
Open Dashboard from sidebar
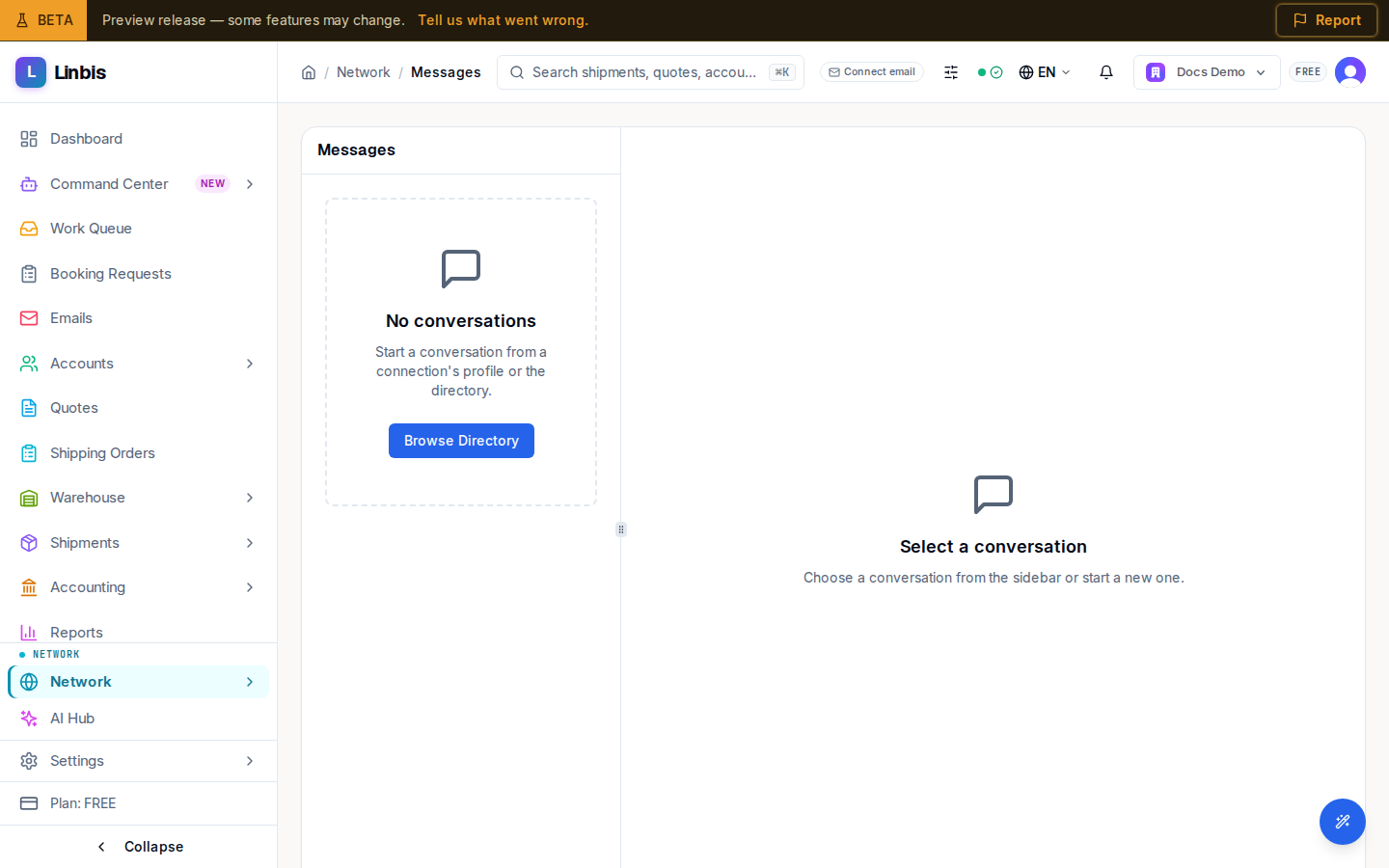(x=138, y=139)
